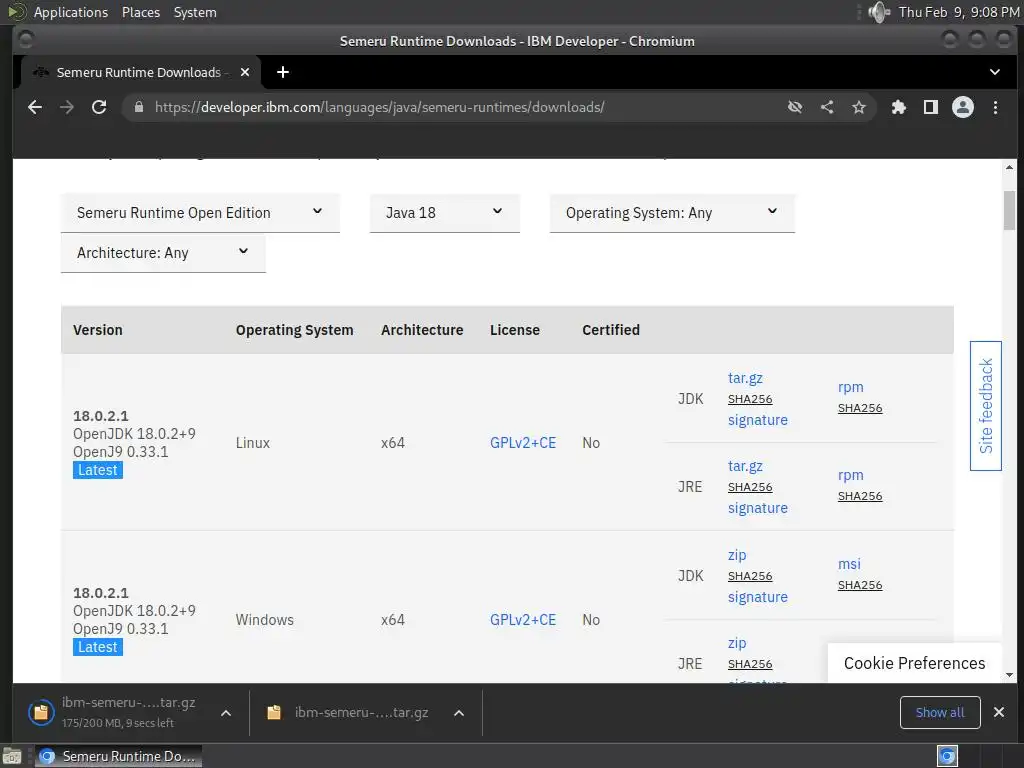Image resolution: width=1024 pixels, height=768 pixels.
Task: Download the Windows JDK zip
Action: click(x=737, y=555)
